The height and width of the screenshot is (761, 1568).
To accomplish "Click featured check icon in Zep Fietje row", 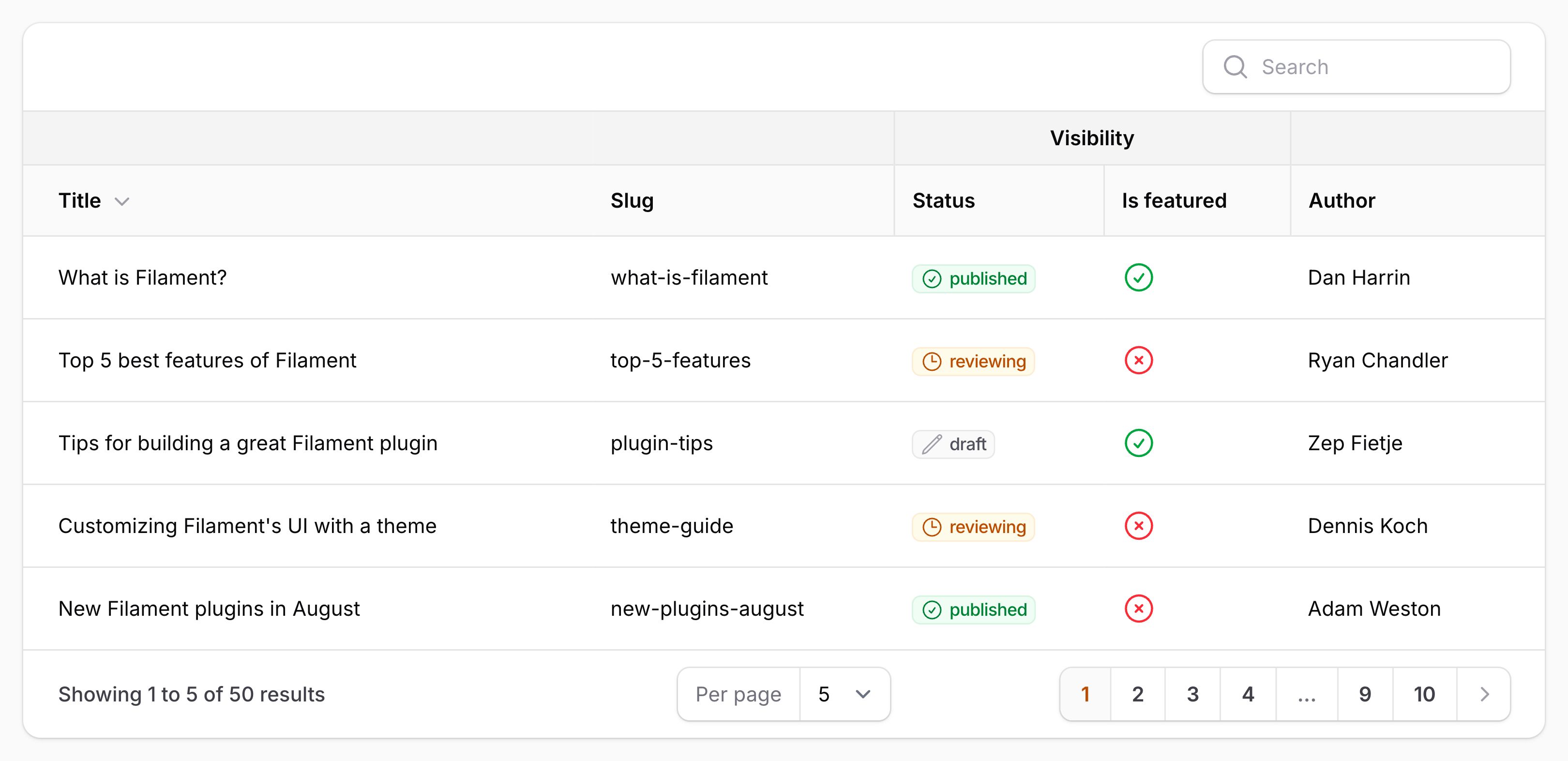I will [1138, 443].
